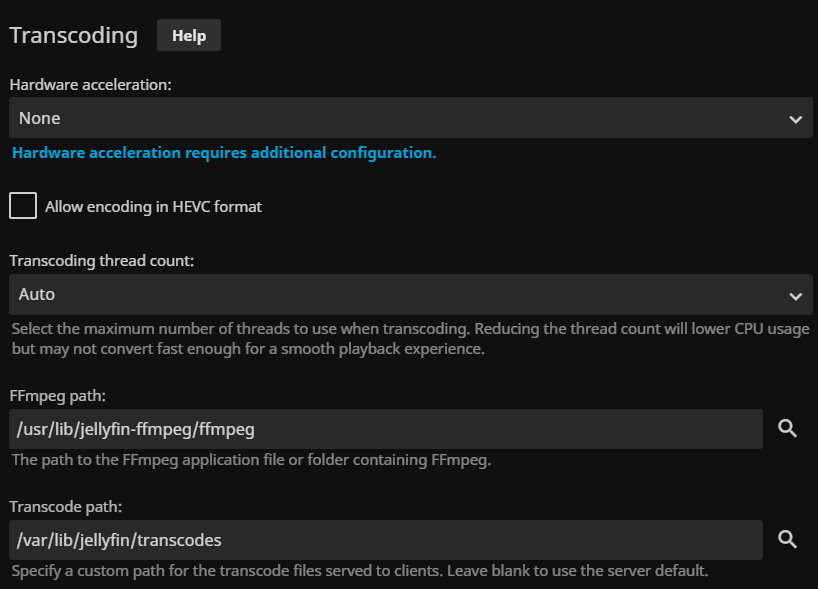The image size is (818, 589).
Task: Click the FFmpeg application file description text
Action: click(251, 461)
